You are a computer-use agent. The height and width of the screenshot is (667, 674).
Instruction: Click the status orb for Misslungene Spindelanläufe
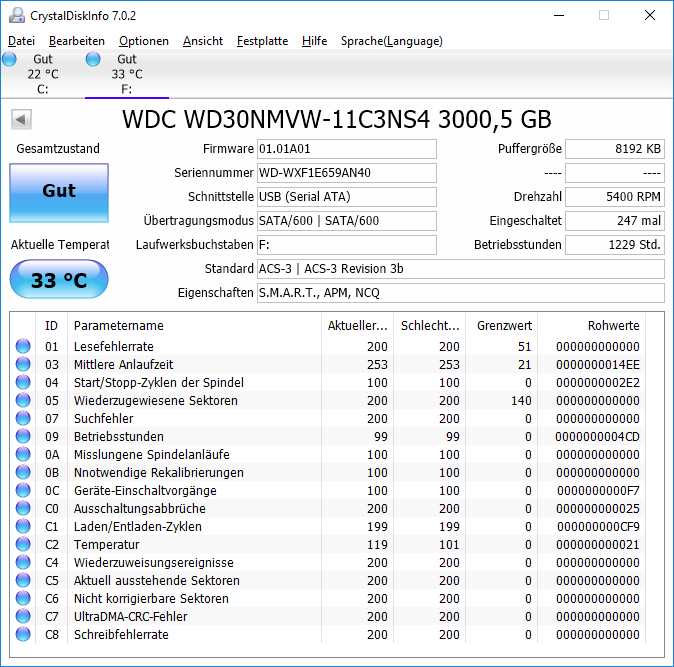click(23, 454)
